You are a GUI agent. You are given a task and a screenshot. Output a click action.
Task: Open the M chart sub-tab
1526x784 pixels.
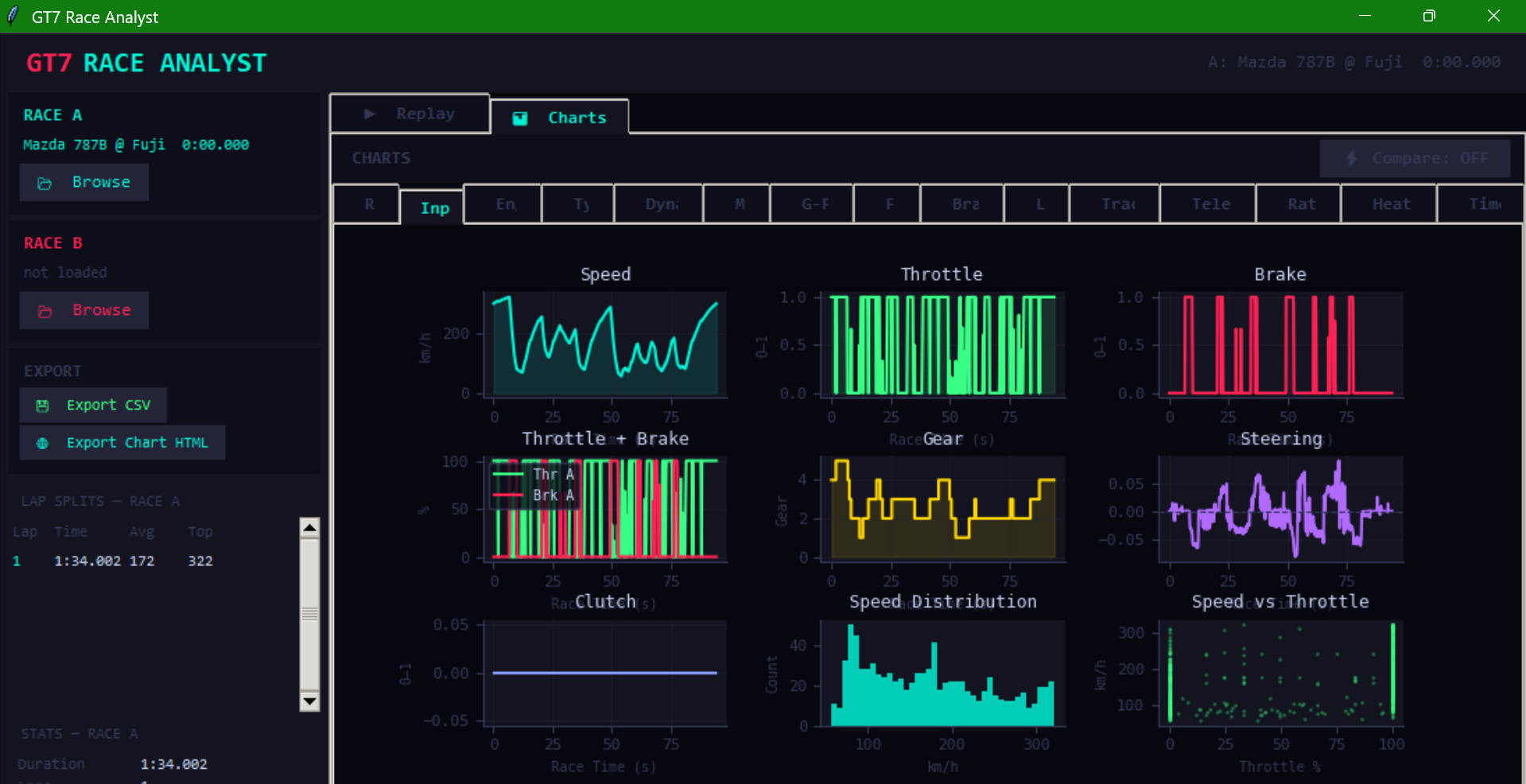coord(738,204)
